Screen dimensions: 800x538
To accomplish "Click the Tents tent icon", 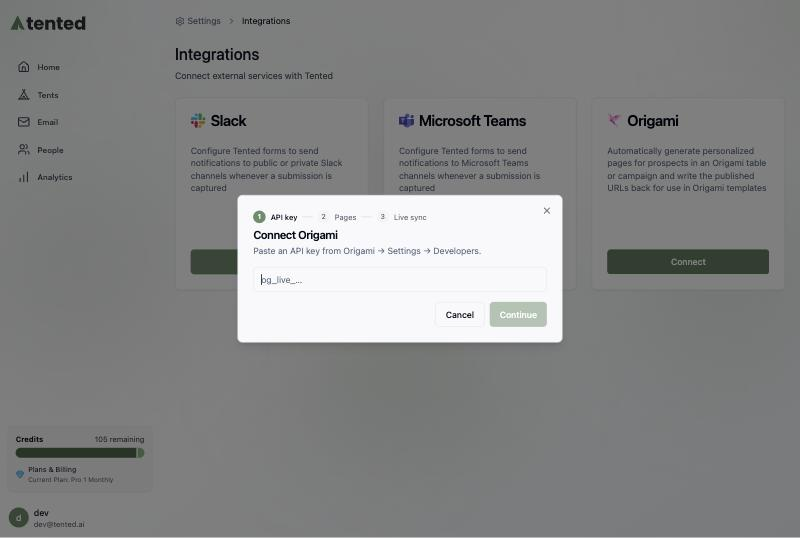I will 23,94.
